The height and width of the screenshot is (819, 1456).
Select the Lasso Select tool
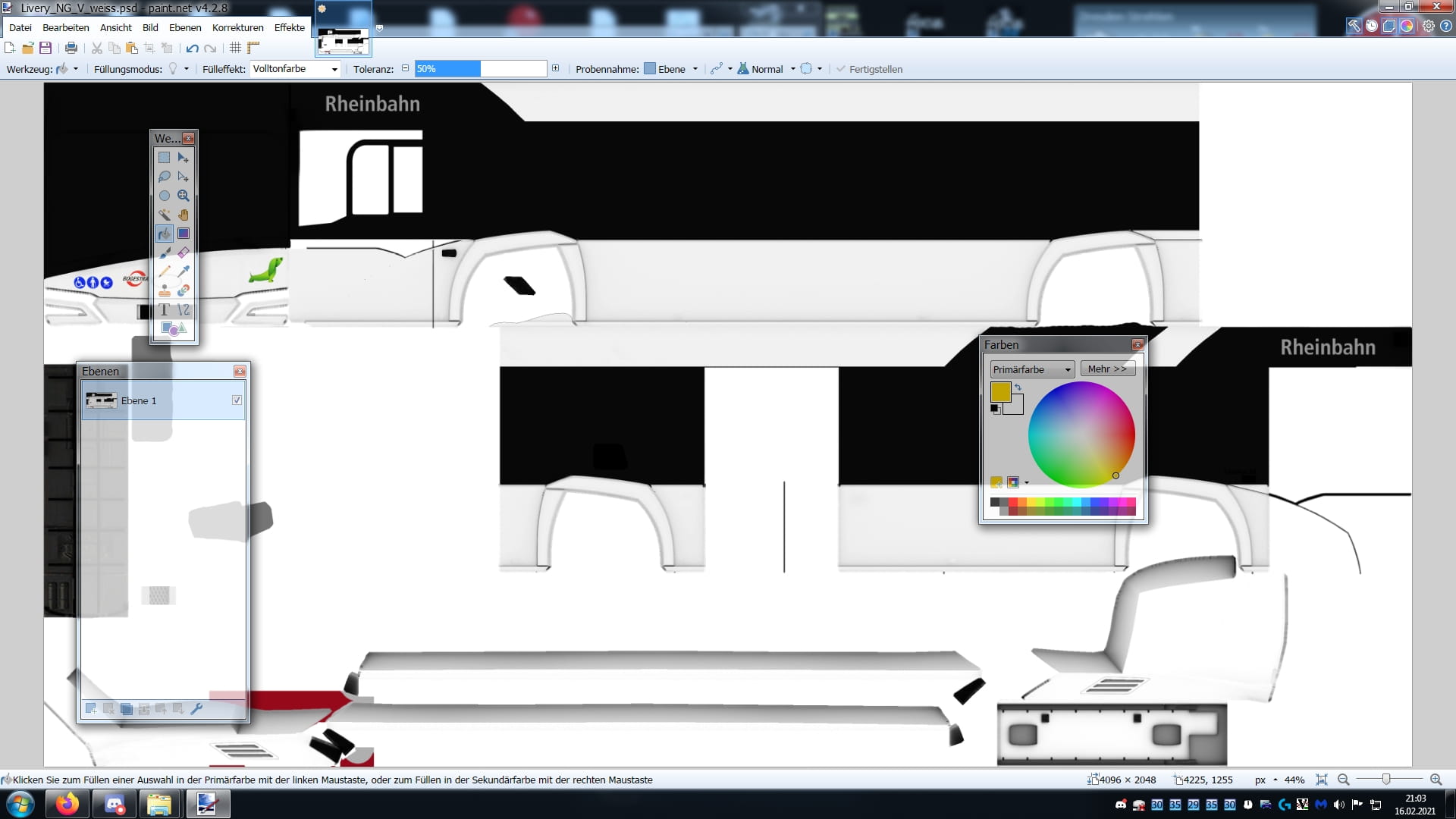point(164,177)
